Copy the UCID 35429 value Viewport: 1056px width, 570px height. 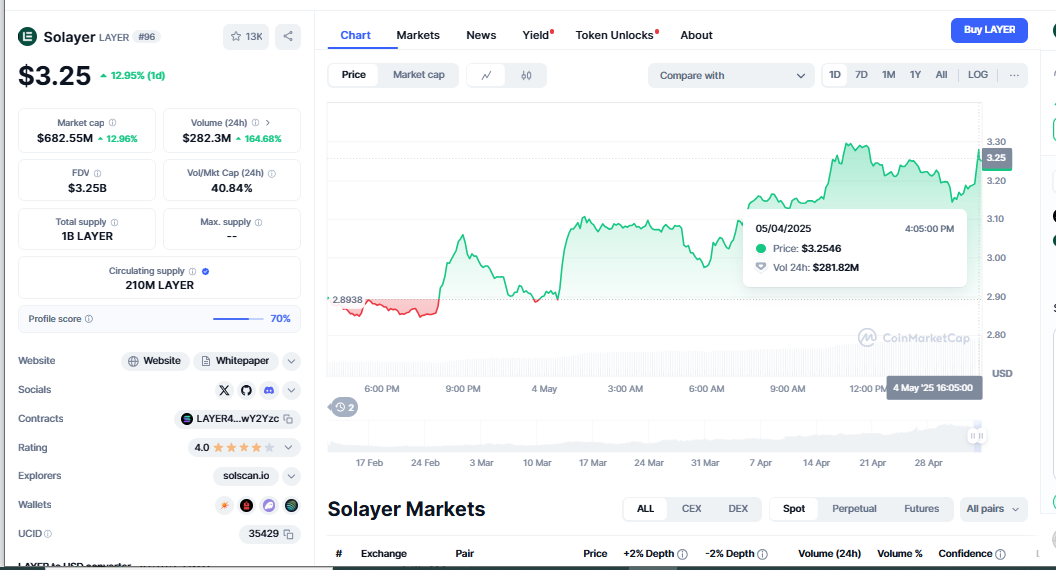(288, 534)
